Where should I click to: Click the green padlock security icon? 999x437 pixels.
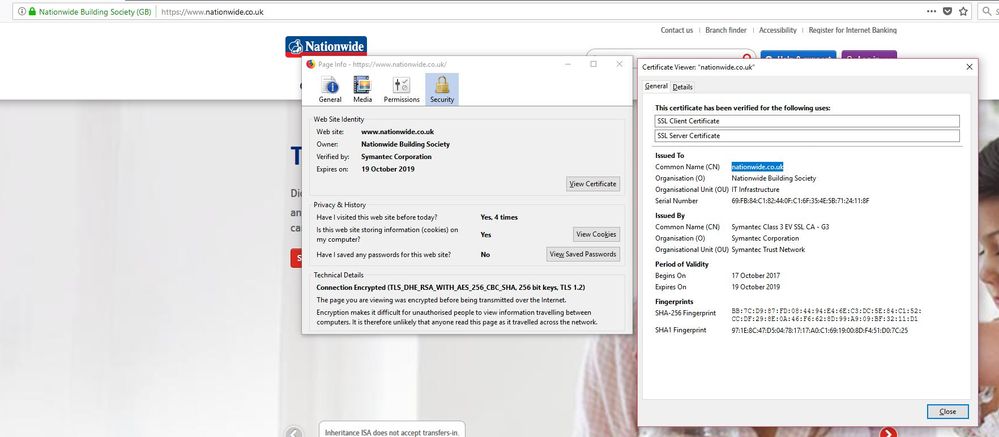click(31, 11)
